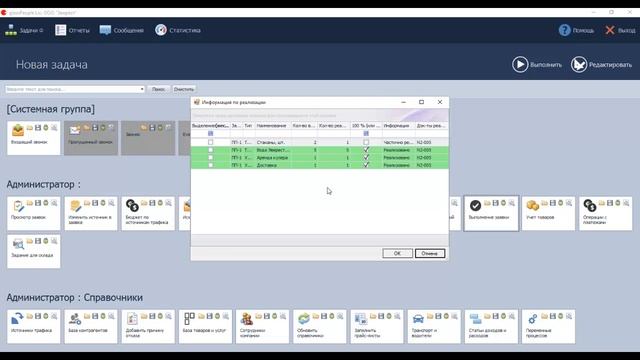The width and height of the screenshot is (640, 360).
Task: Tick selection checkbox in Вода Эверест row
Action: (211, 150)
